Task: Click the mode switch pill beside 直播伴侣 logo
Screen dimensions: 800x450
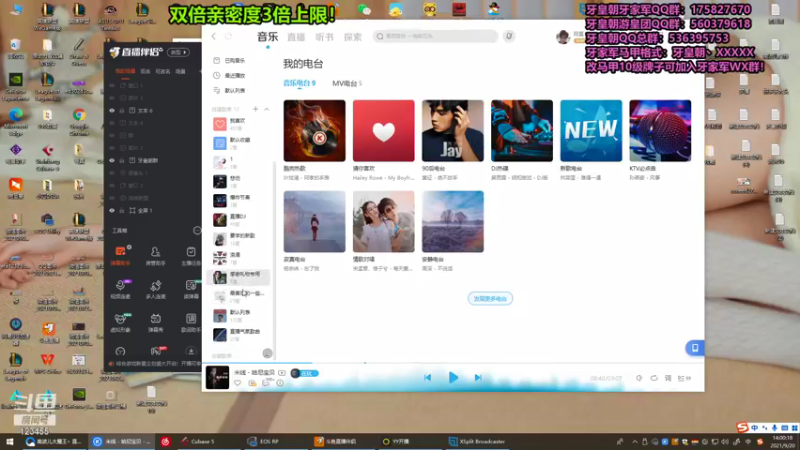Action: [178, 52]
